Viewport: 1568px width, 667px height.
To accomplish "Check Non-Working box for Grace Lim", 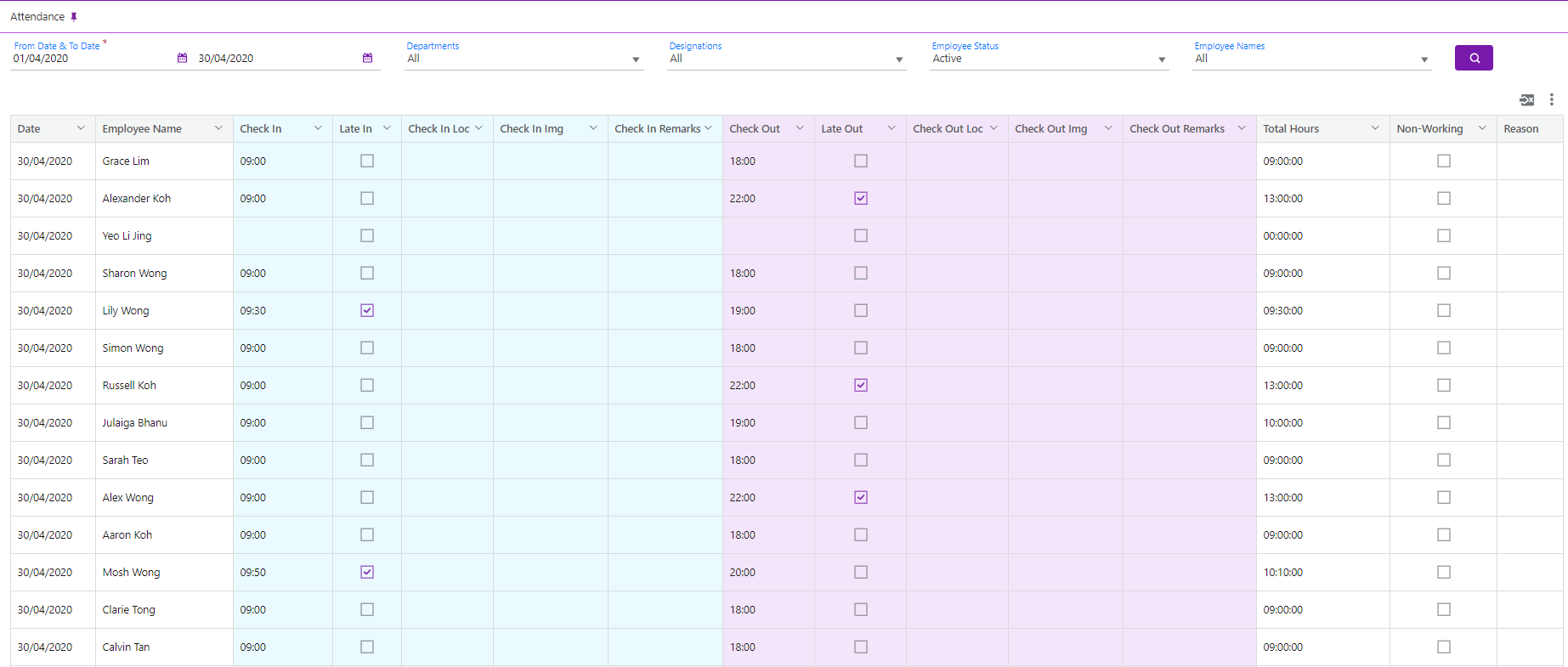I will [x=1443, y=161].
